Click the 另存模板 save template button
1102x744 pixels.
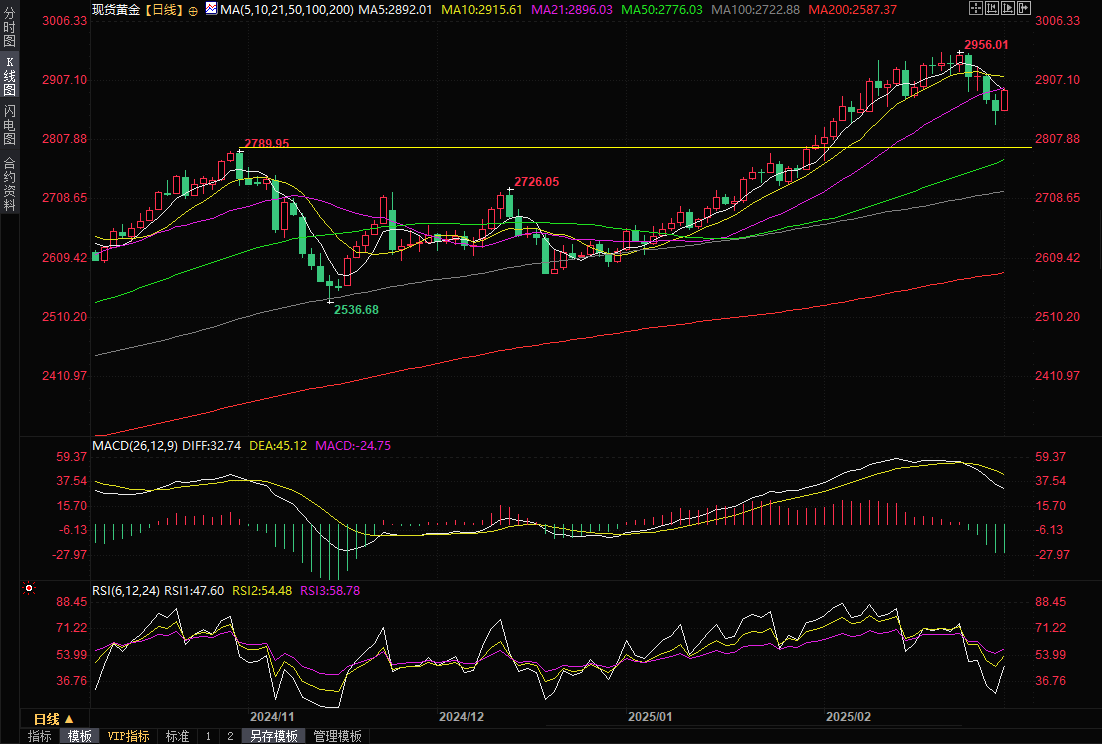274,736
